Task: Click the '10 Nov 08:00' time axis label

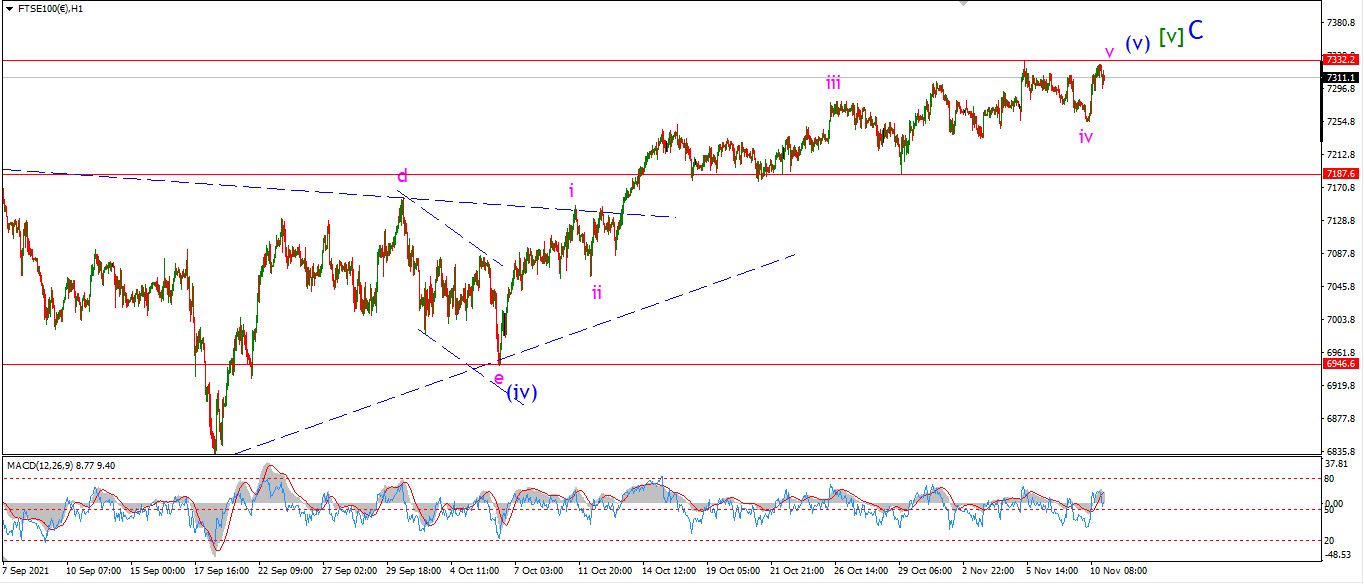Action: [1116, 571]
